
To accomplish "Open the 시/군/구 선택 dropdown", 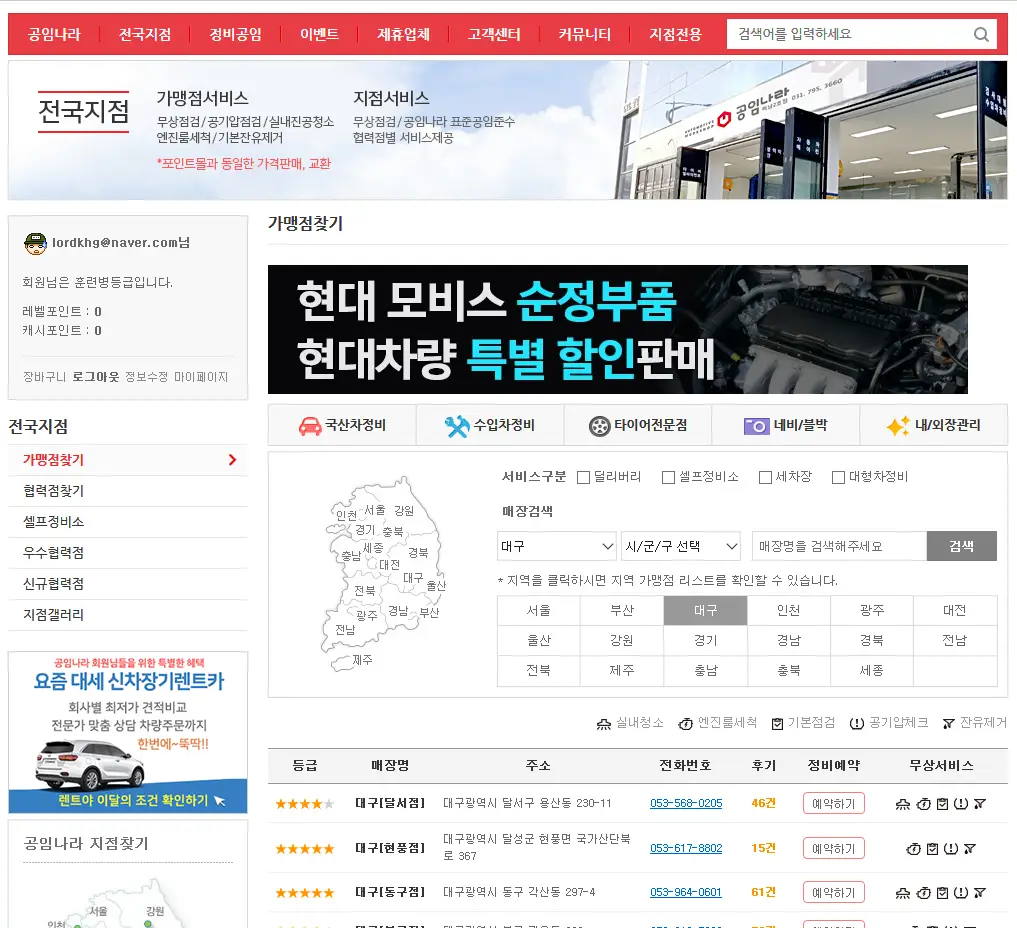I will [681, 546].
